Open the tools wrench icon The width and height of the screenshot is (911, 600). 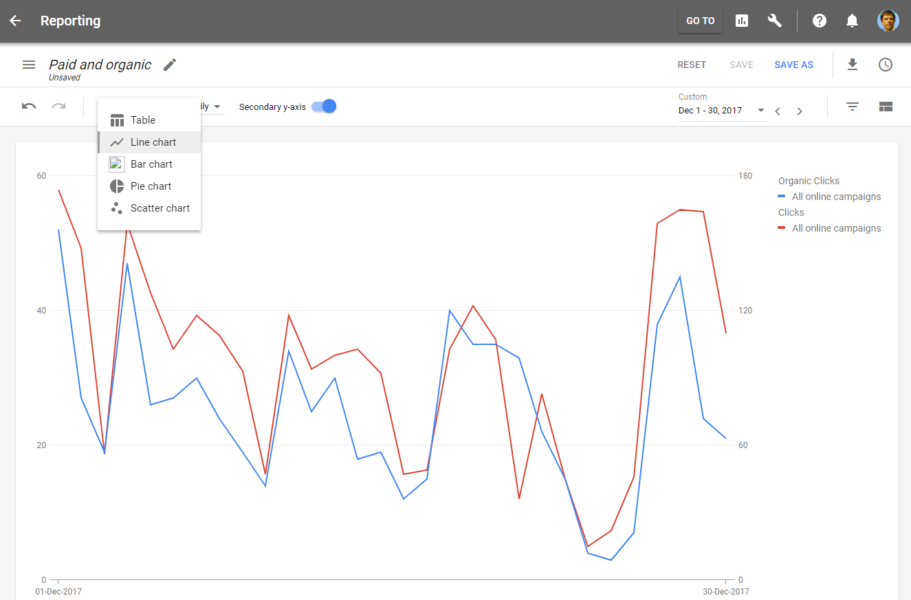pos(773,20)
